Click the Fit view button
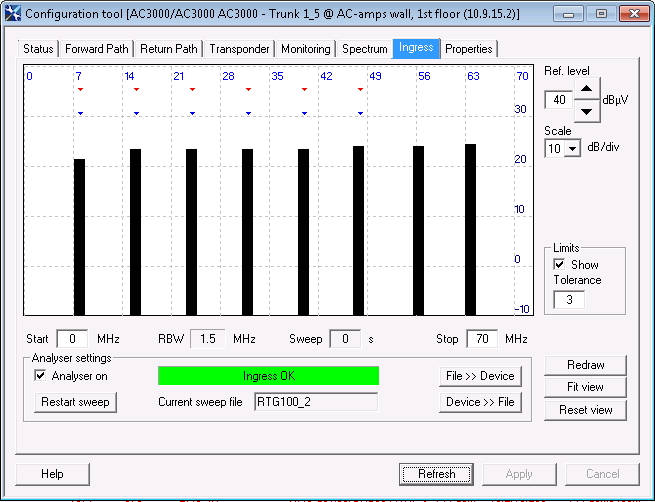The width and height of the screenshot is (655, 502). tap(585, 387)
